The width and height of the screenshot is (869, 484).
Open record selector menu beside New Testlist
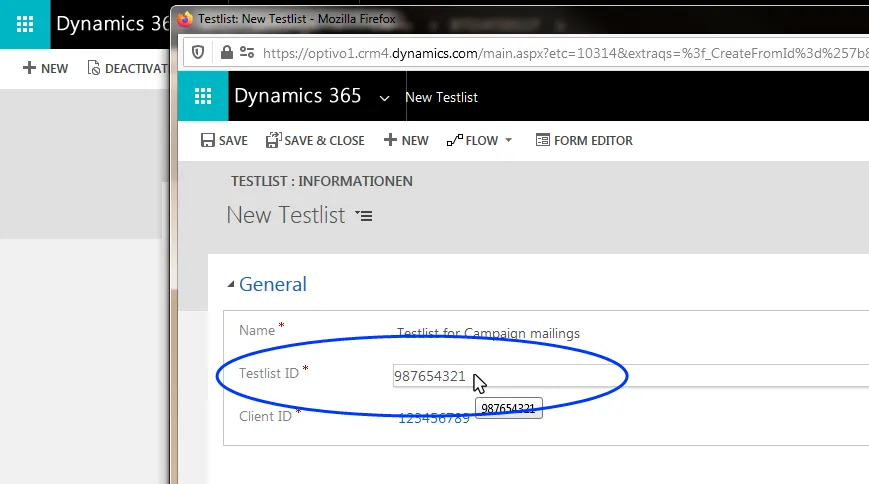tap(364, 215)
